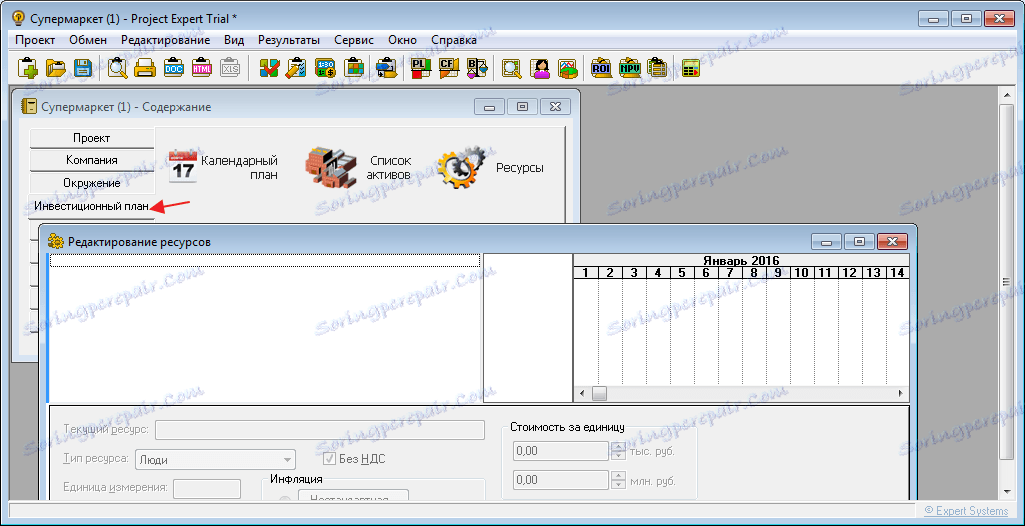Click the timeline scroll right arrow
This screenshot has width=1025, height=526.
click(x=901, y=393)
